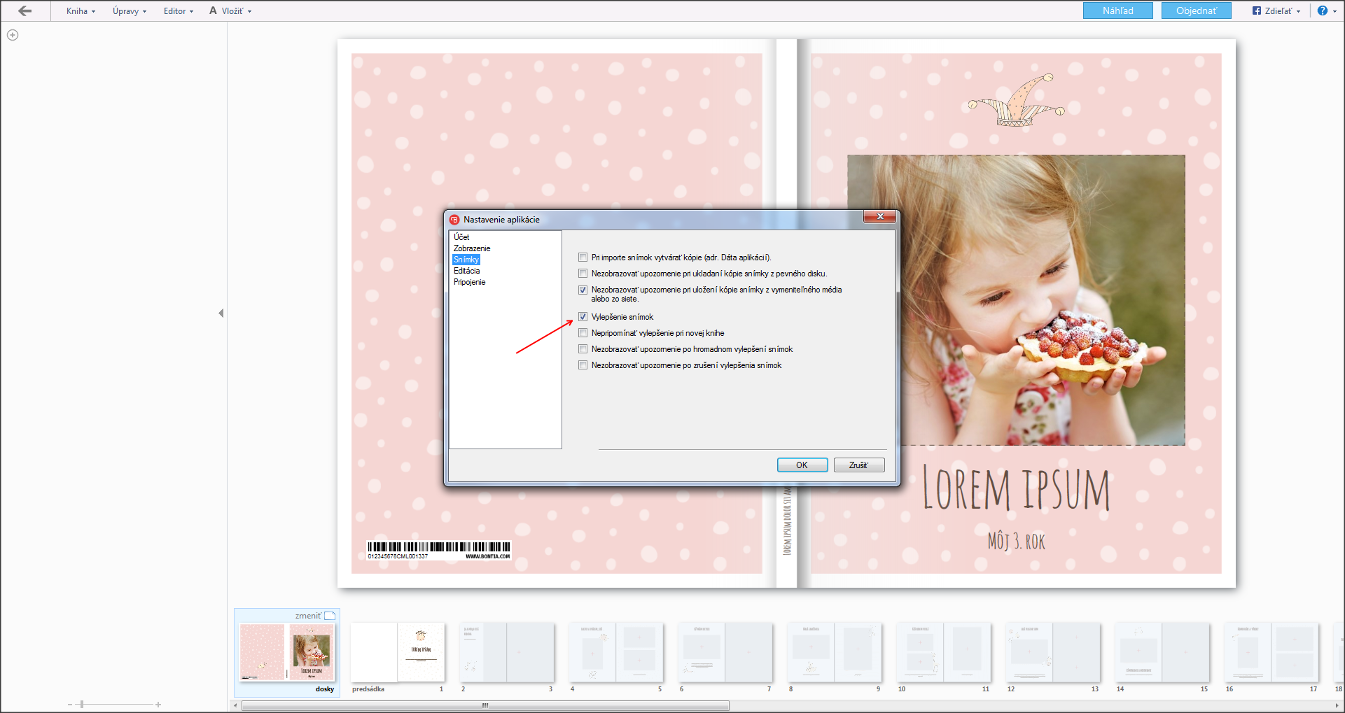Screen dimensions: 1345x713
Task: Check Nepripomínať vylepšenie pri novej knihe
Action: (x=583, y=333)
